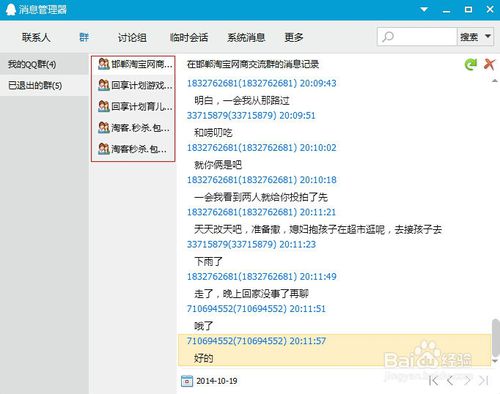Select the highlighted message 好的
Image resolution: width=500 pixels, height=394 pixels.
203,358
